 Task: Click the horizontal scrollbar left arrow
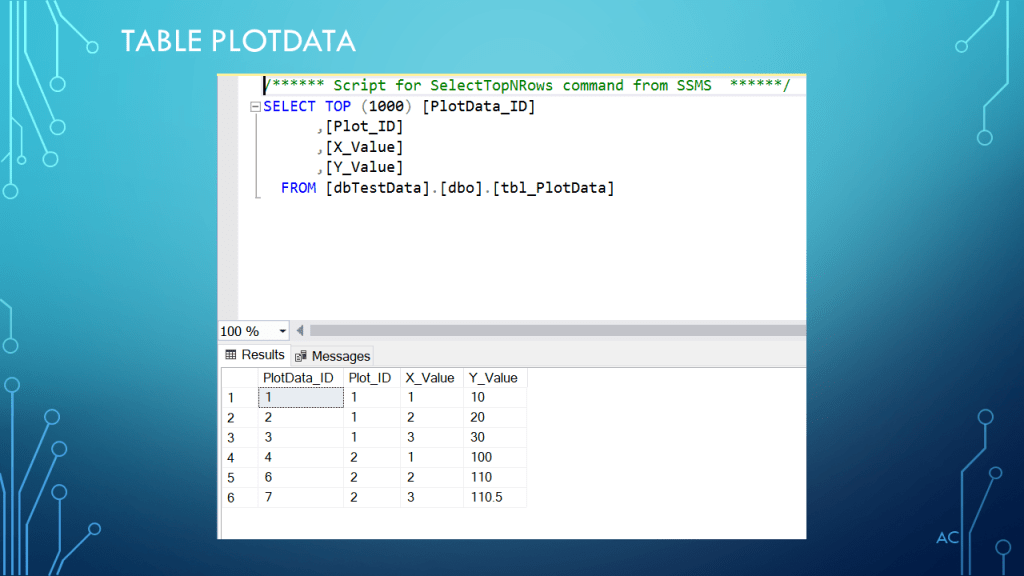point(300,331)
